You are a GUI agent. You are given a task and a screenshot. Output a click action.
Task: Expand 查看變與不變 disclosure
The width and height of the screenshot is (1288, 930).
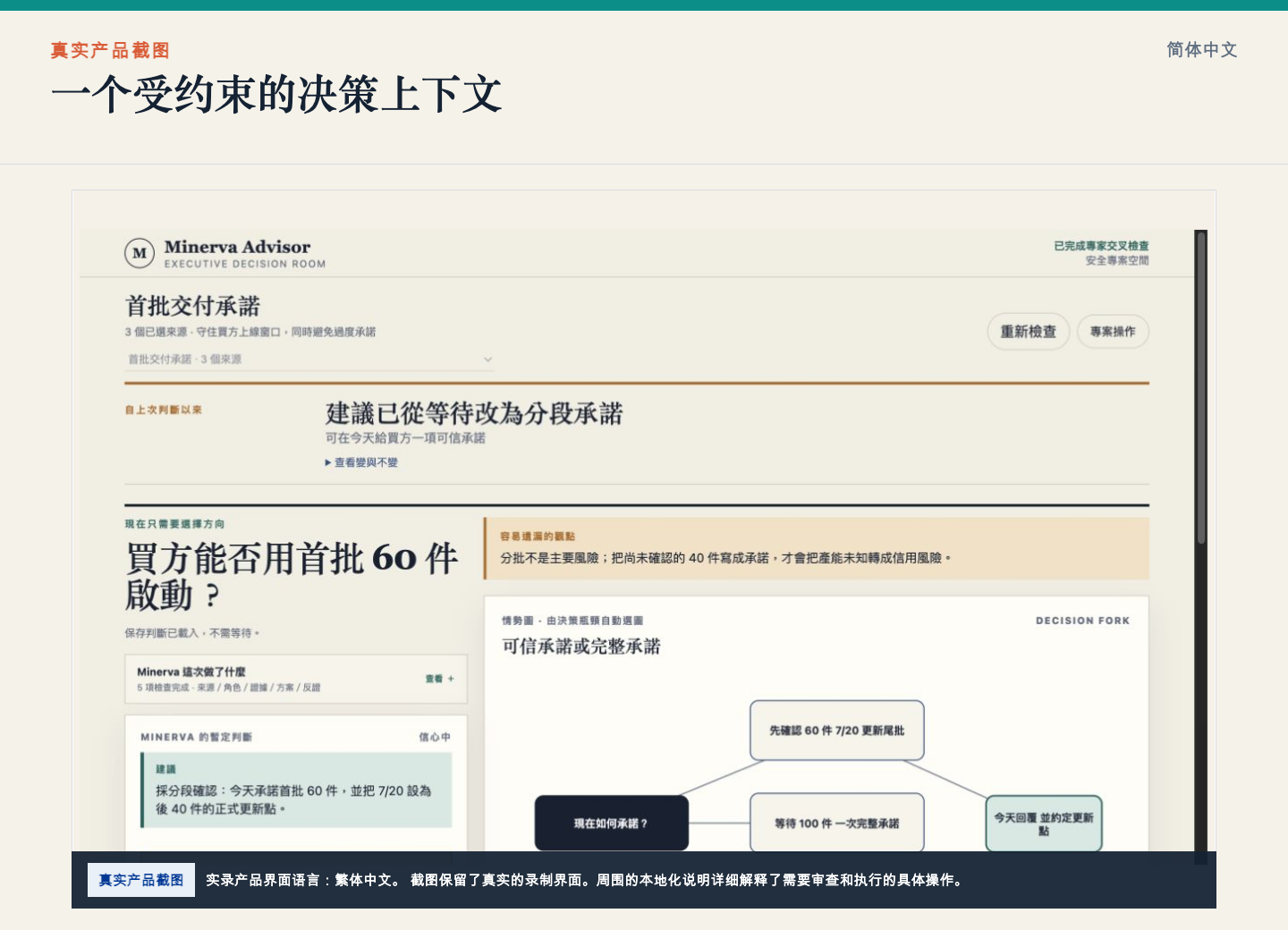coord(361,462)
